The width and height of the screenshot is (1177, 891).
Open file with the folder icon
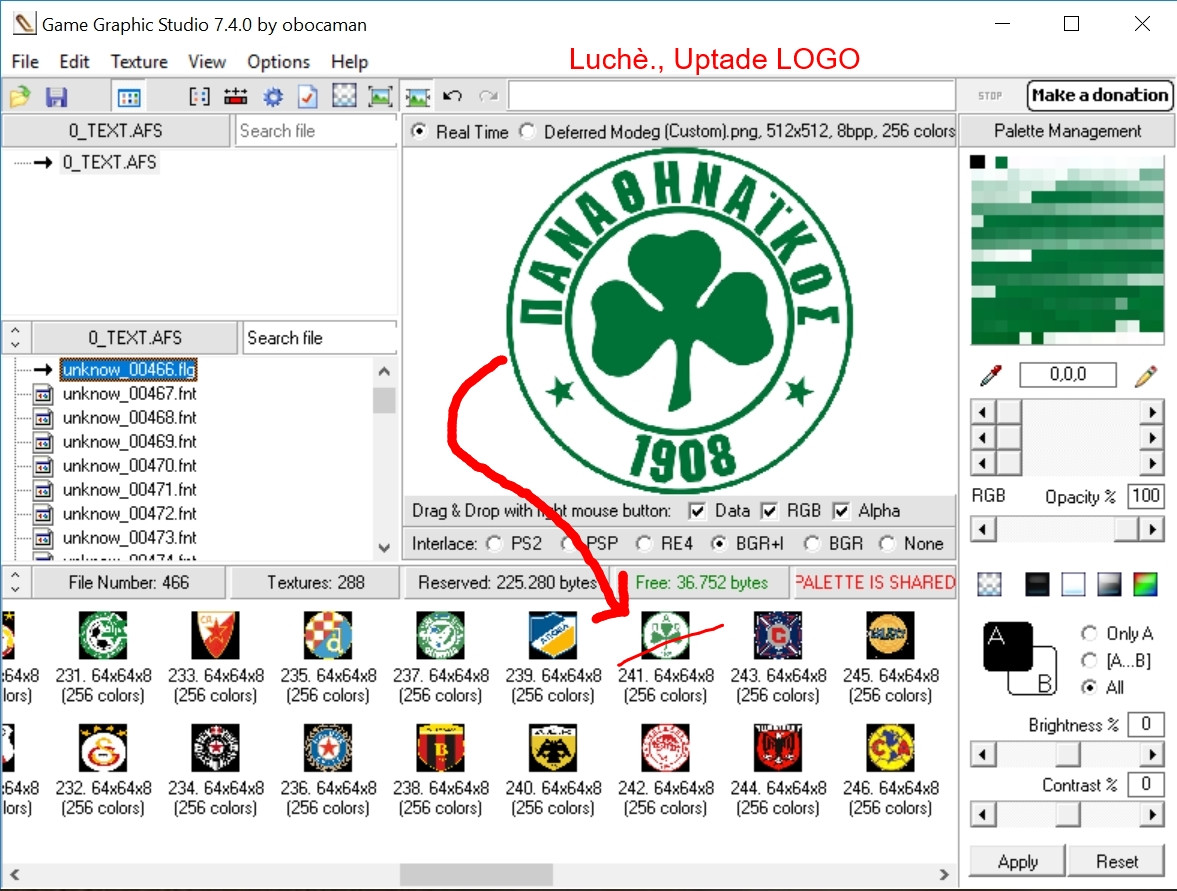(x=20, y=96)
